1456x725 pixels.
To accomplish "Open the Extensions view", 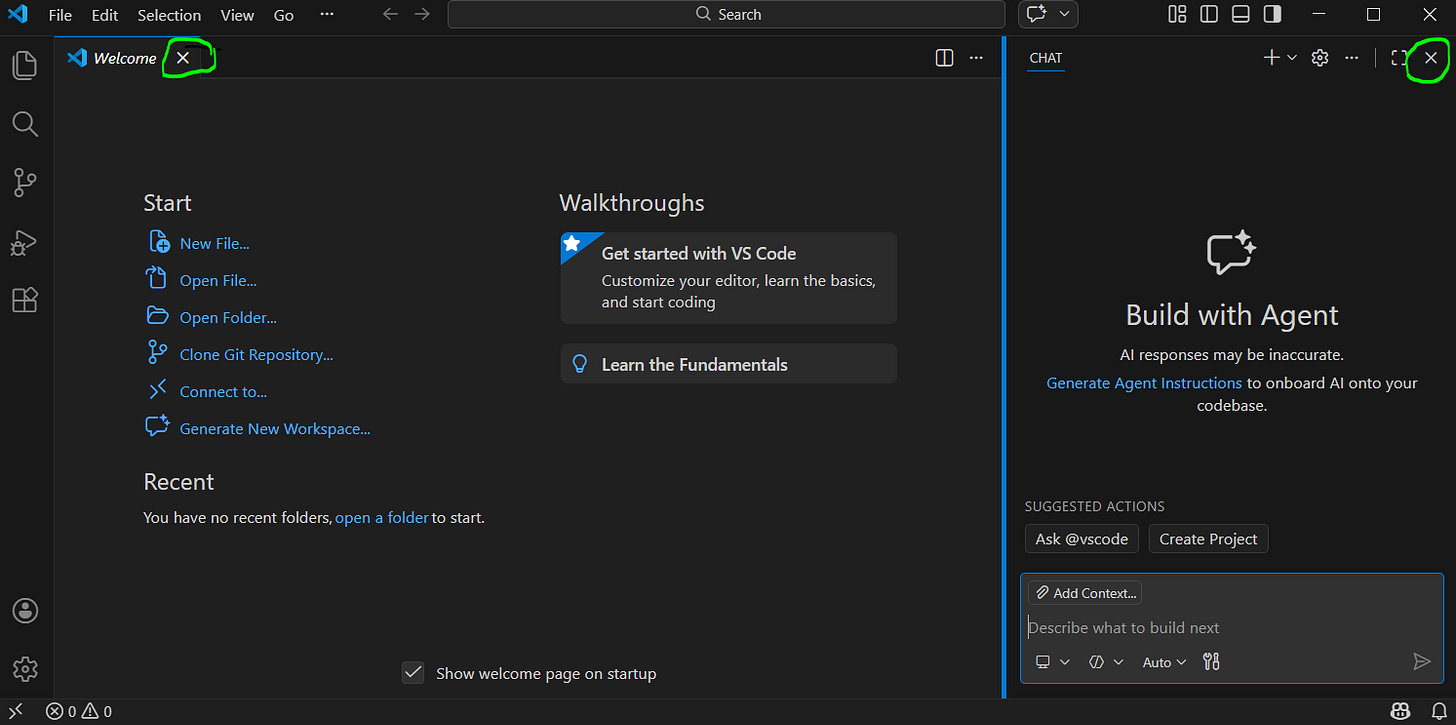I will click(x=25, y=300).
